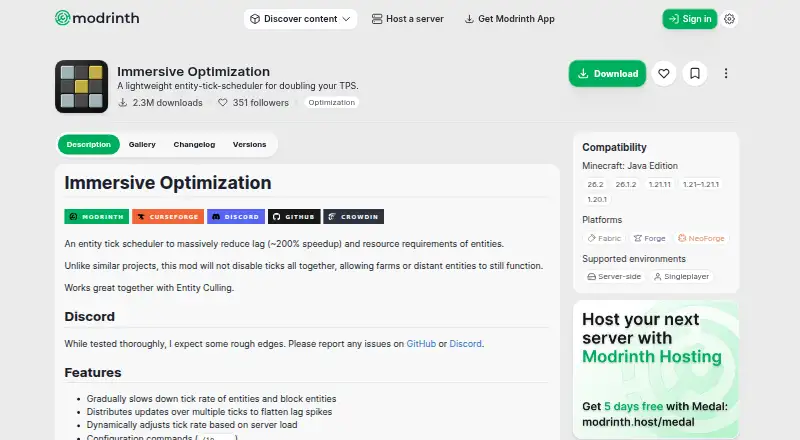Click the Optimization category tag
The image size is (800, 440).
[x=332, y=103]
